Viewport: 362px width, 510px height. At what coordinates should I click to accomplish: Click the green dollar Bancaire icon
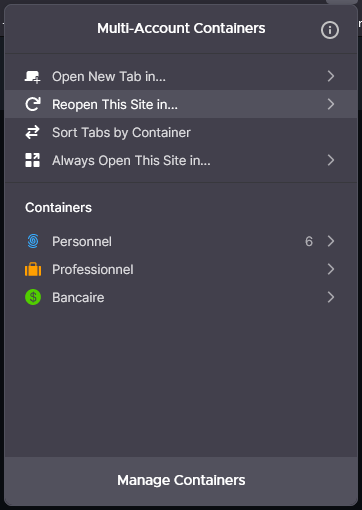[33, 297]
